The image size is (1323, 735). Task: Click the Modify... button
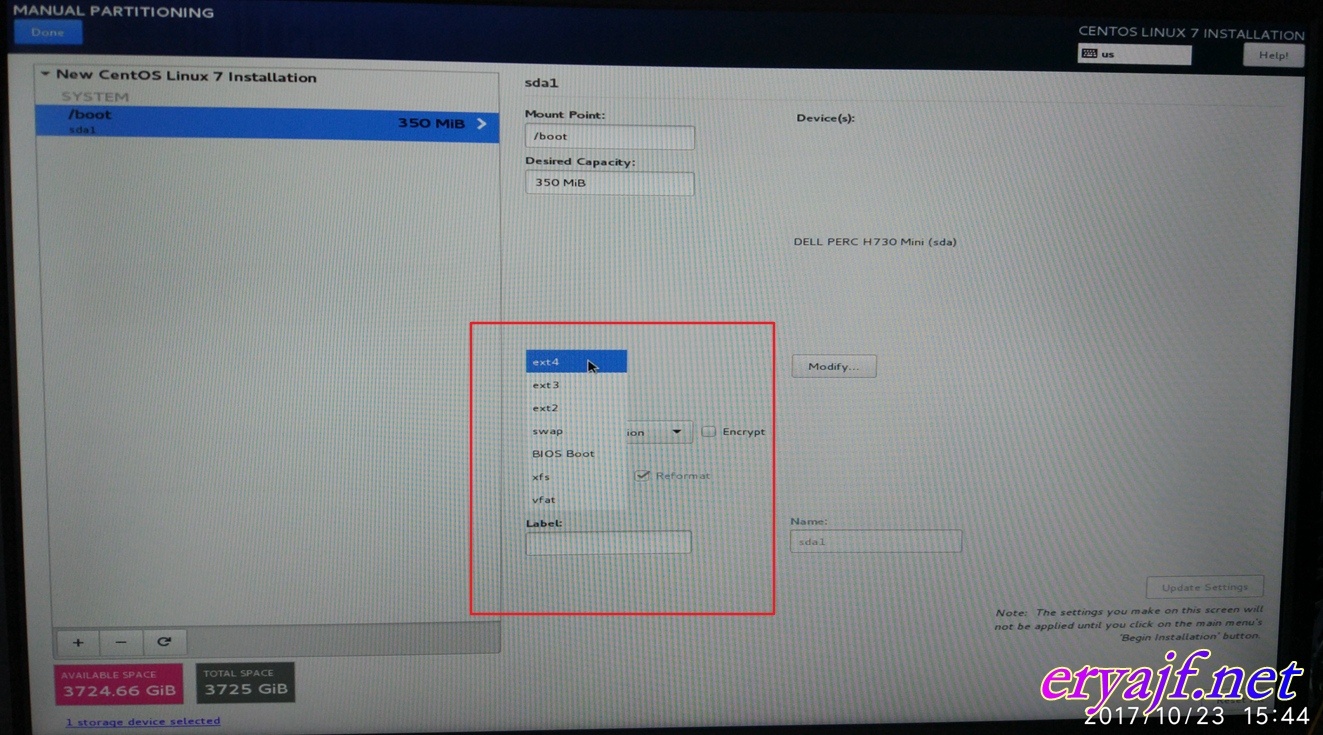click(833, 367)
